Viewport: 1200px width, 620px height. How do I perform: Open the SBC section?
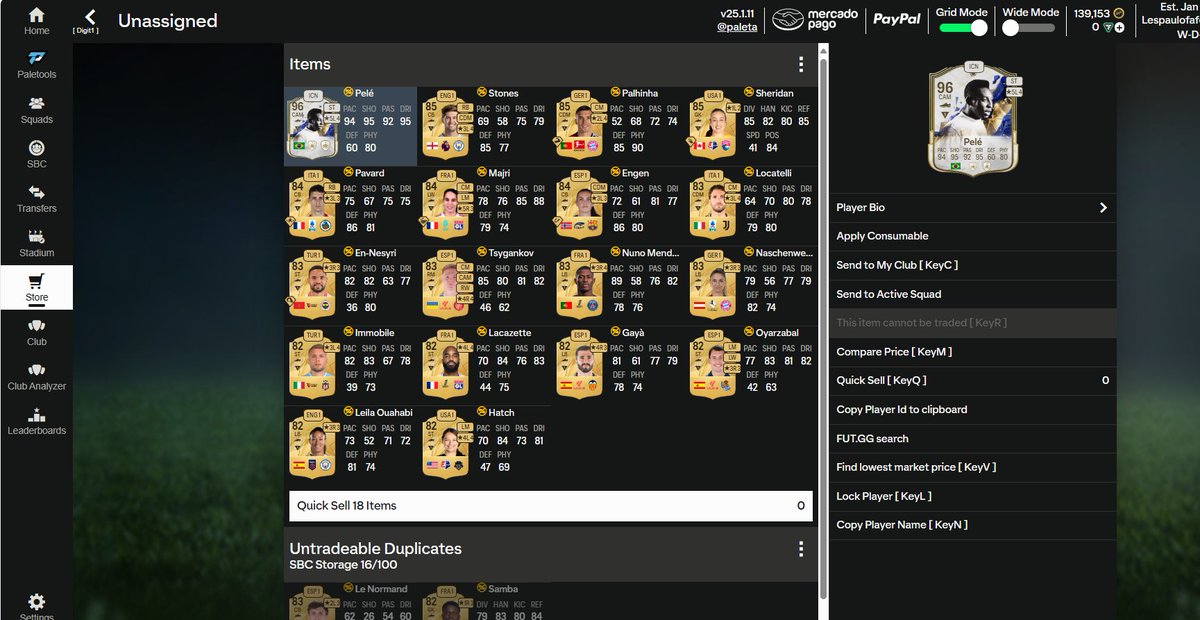coord(36,153)
